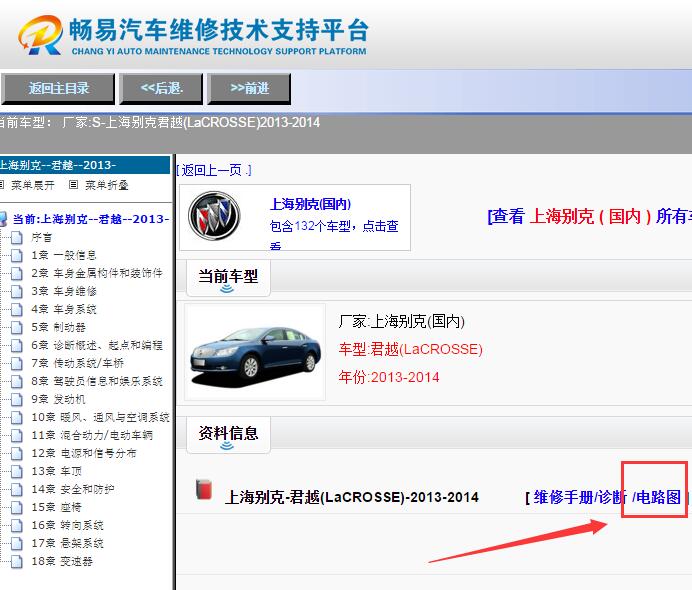Viewport: 692px width, 590px height.
Task: Click the 返回上一页 link
Action: click(214, 170)
